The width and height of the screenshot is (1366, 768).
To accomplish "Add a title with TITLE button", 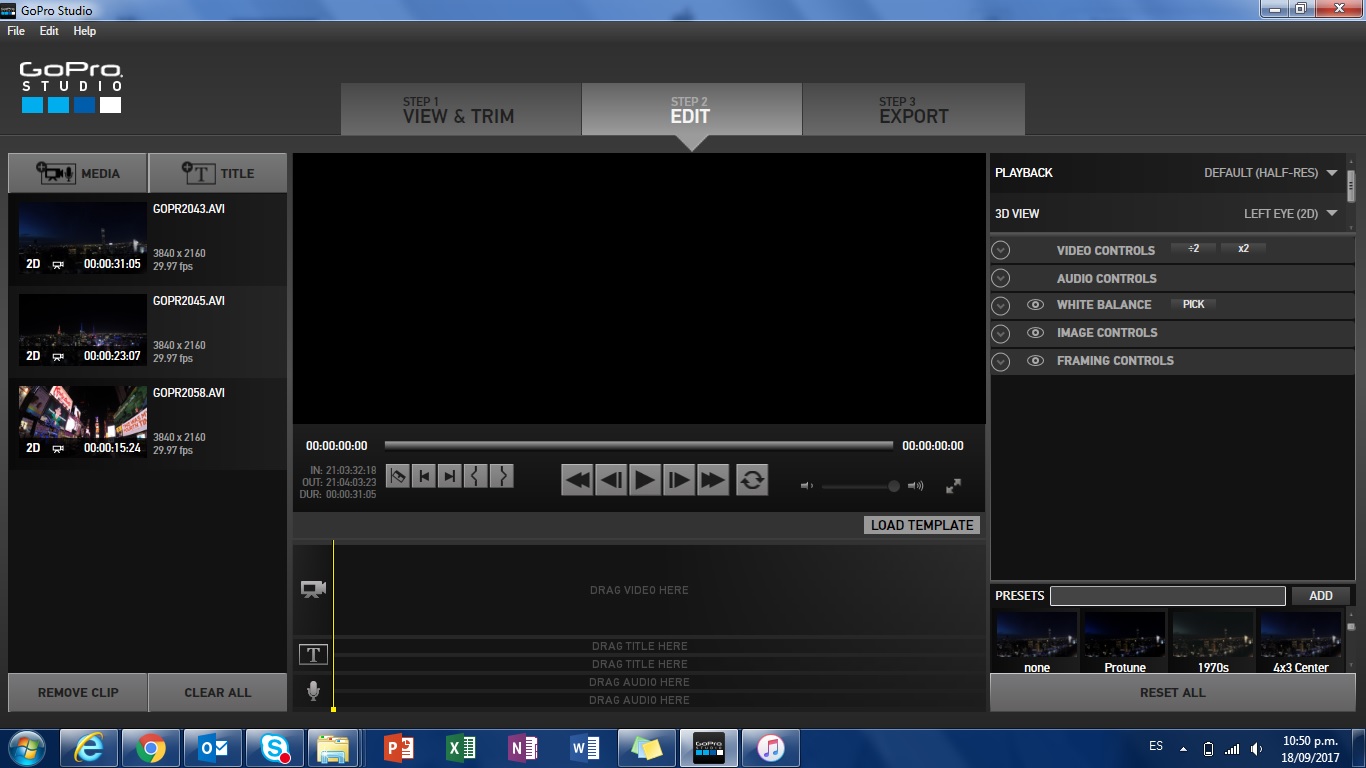I will 218,173.
